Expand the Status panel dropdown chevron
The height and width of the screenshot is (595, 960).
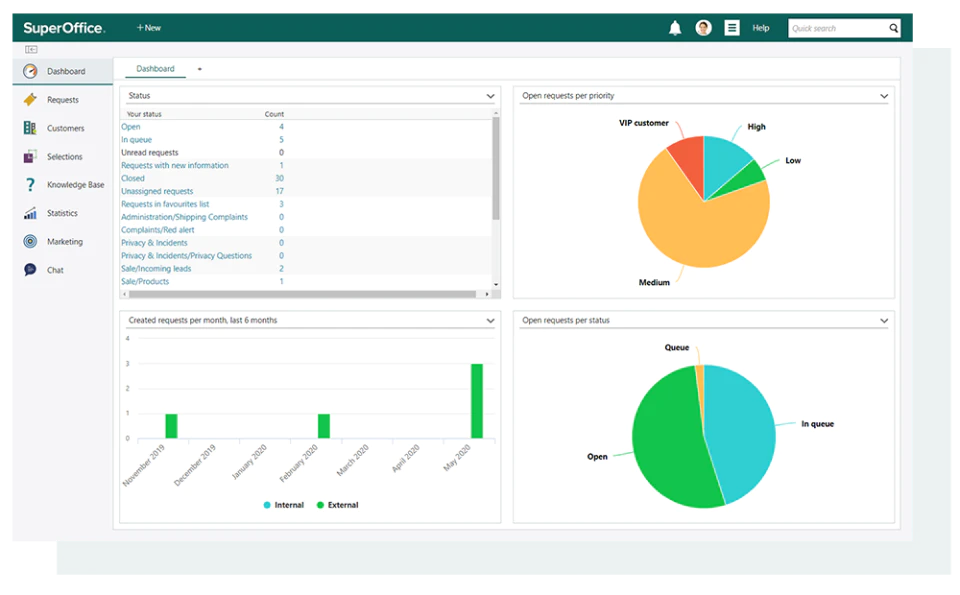(490, 96)
